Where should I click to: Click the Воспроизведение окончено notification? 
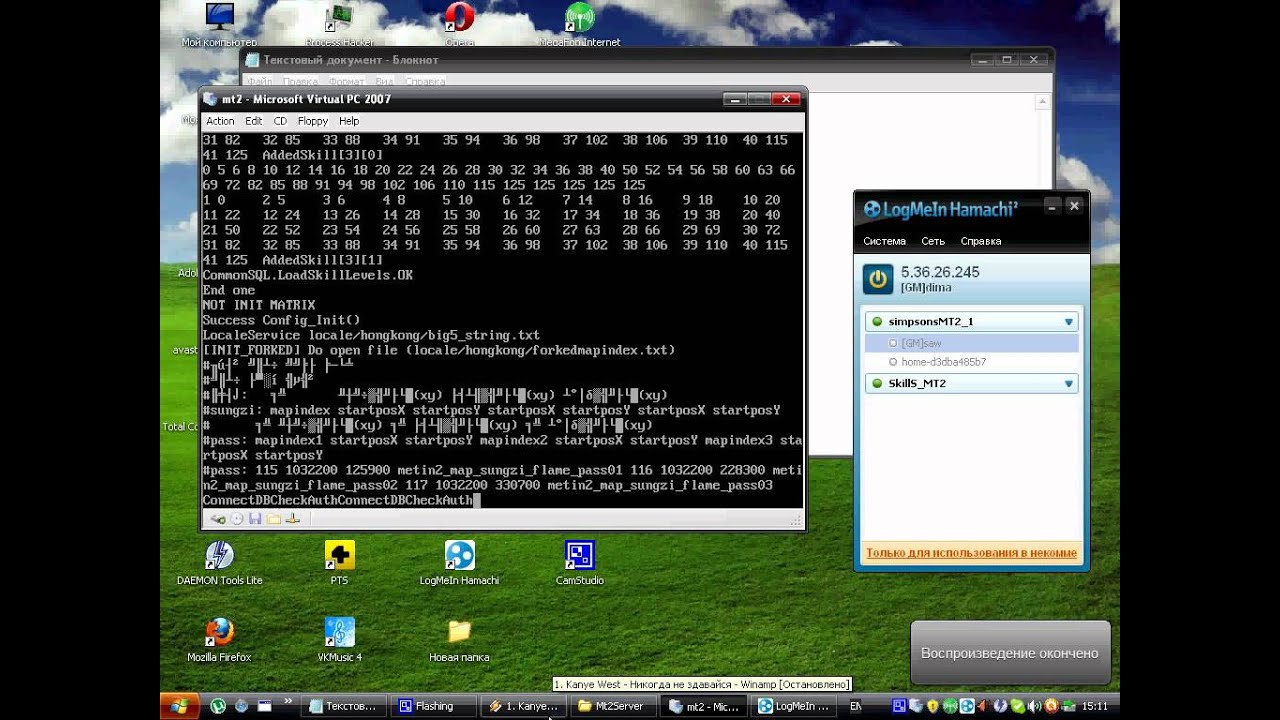(1010, 653)
